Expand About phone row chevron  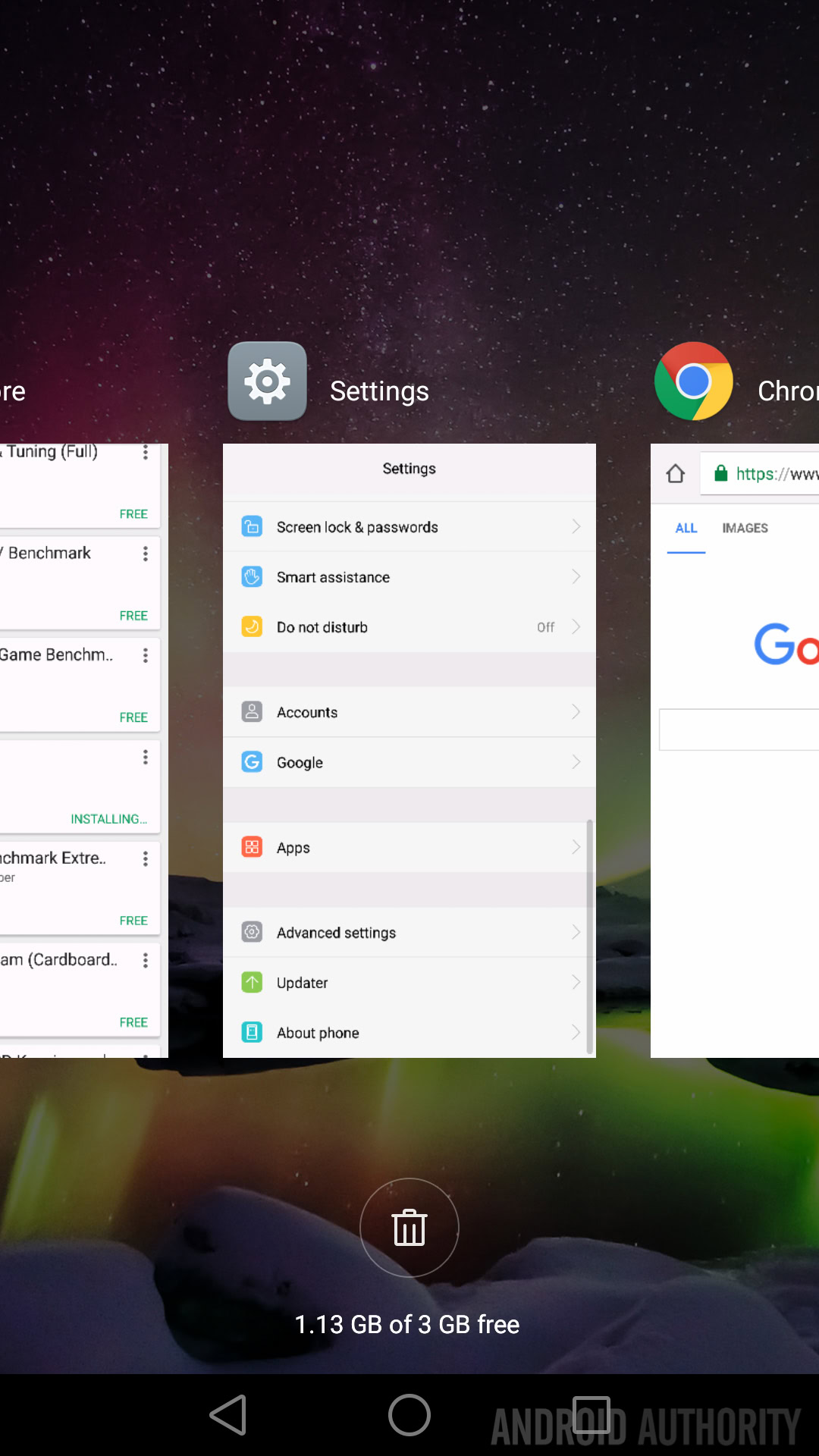click(576, 1032)
